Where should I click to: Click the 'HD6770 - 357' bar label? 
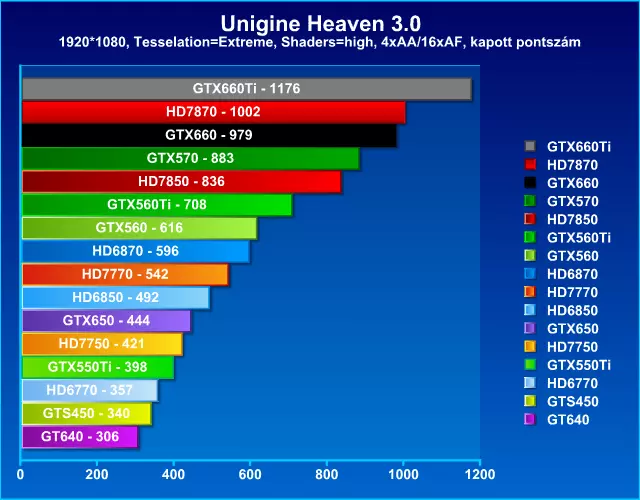click(89, 390)
